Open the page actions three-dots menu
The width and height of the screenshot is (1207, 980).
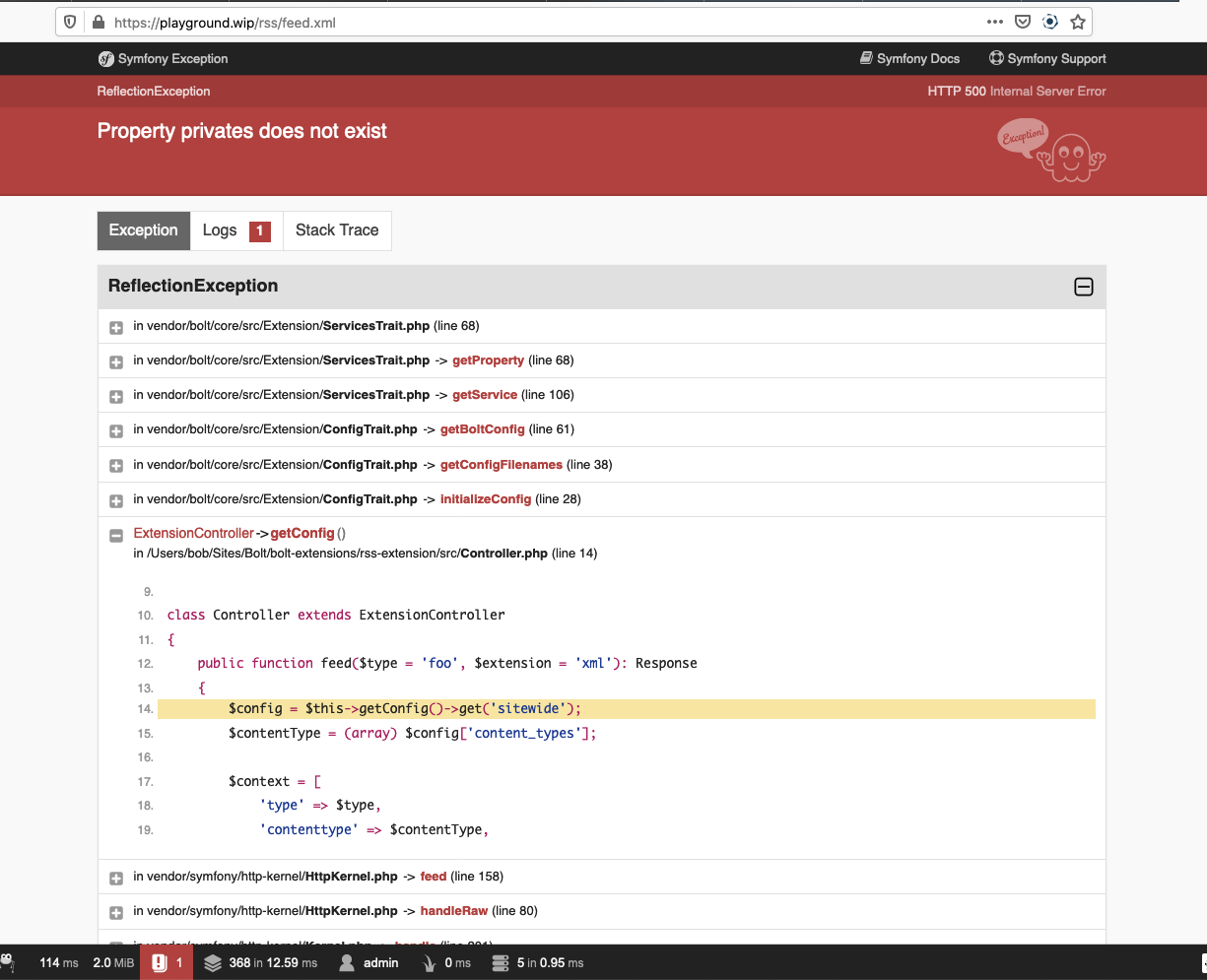[x=995, y=22]
